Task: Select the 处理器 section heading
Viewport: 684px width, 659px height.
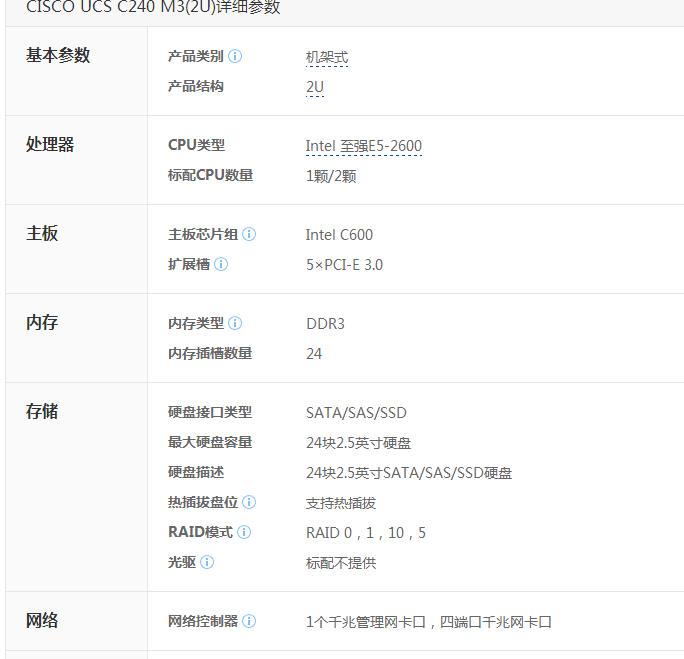Action: click(x=50, y=145)
